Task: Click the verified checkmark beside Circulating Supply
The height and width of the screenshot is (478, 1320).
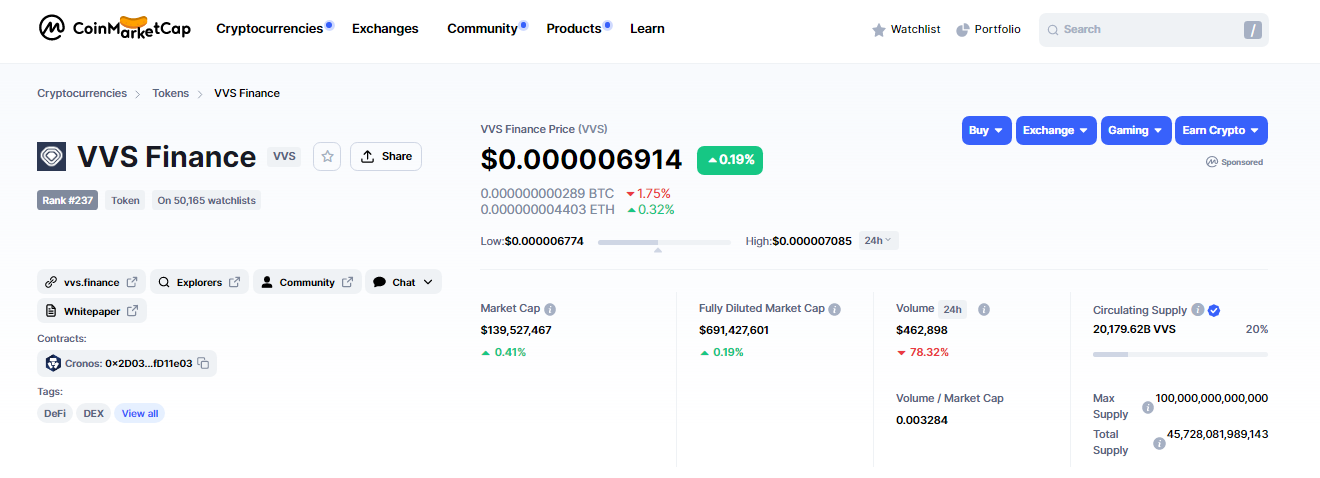Action: click(1214, 310)
